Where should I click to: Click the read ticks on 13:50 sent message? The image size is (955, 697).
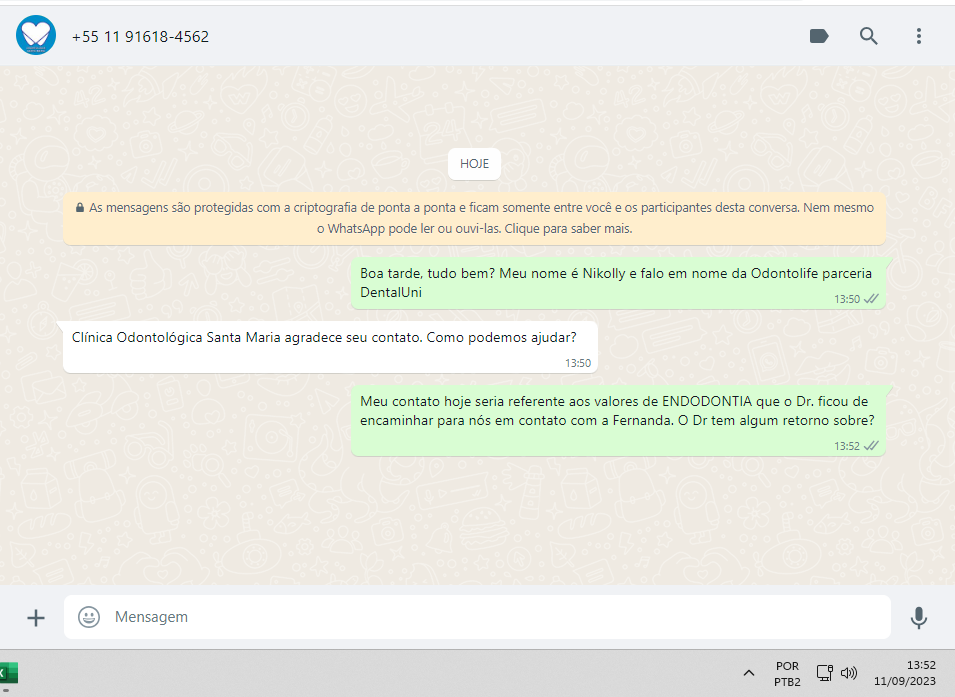(872, 299)
